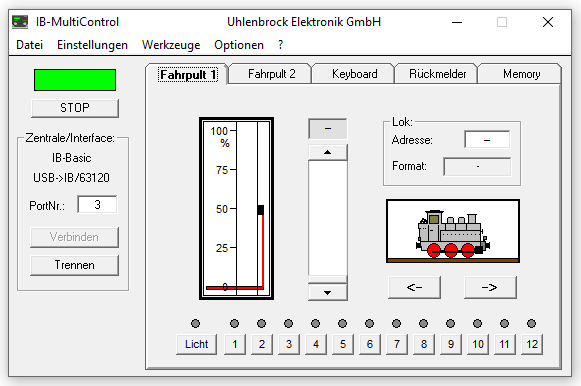Close the IB-MultiControl window

coord(548,22)
